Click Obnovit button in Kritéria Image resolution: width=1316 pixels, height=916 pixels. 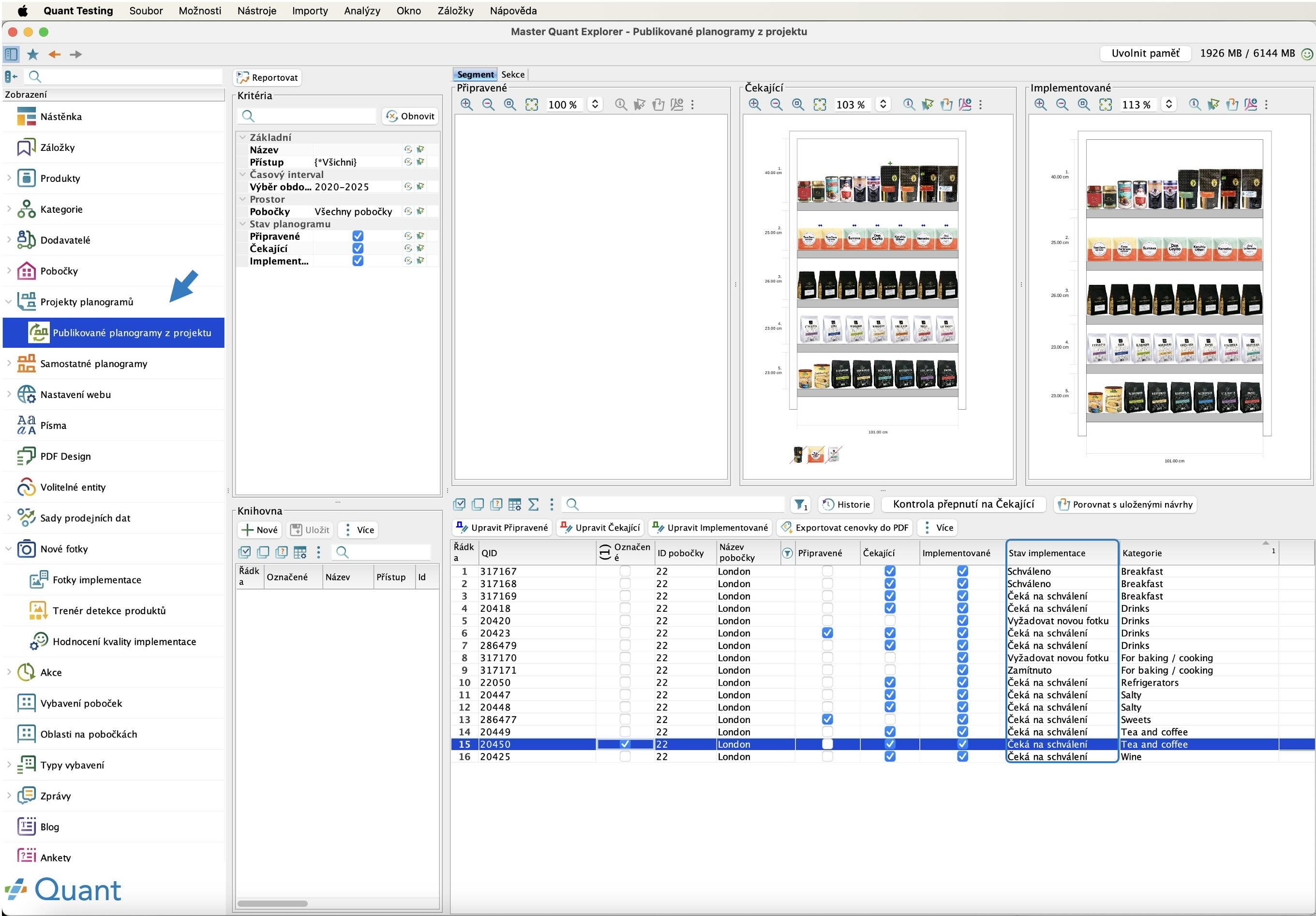410,116
